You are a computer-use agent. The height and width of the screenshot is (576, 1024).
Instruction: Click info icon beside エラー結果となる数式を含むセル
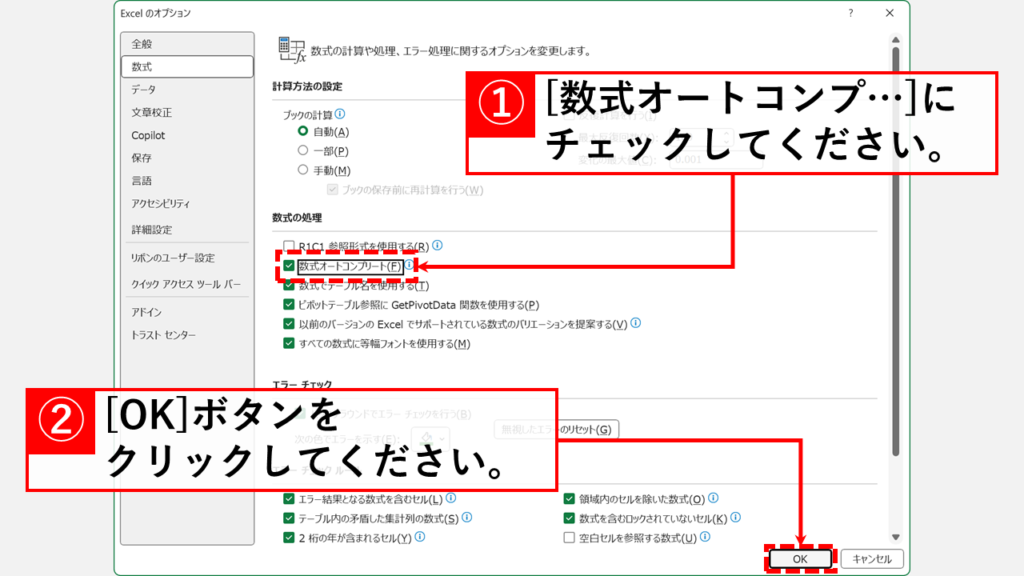coord(452,496)
